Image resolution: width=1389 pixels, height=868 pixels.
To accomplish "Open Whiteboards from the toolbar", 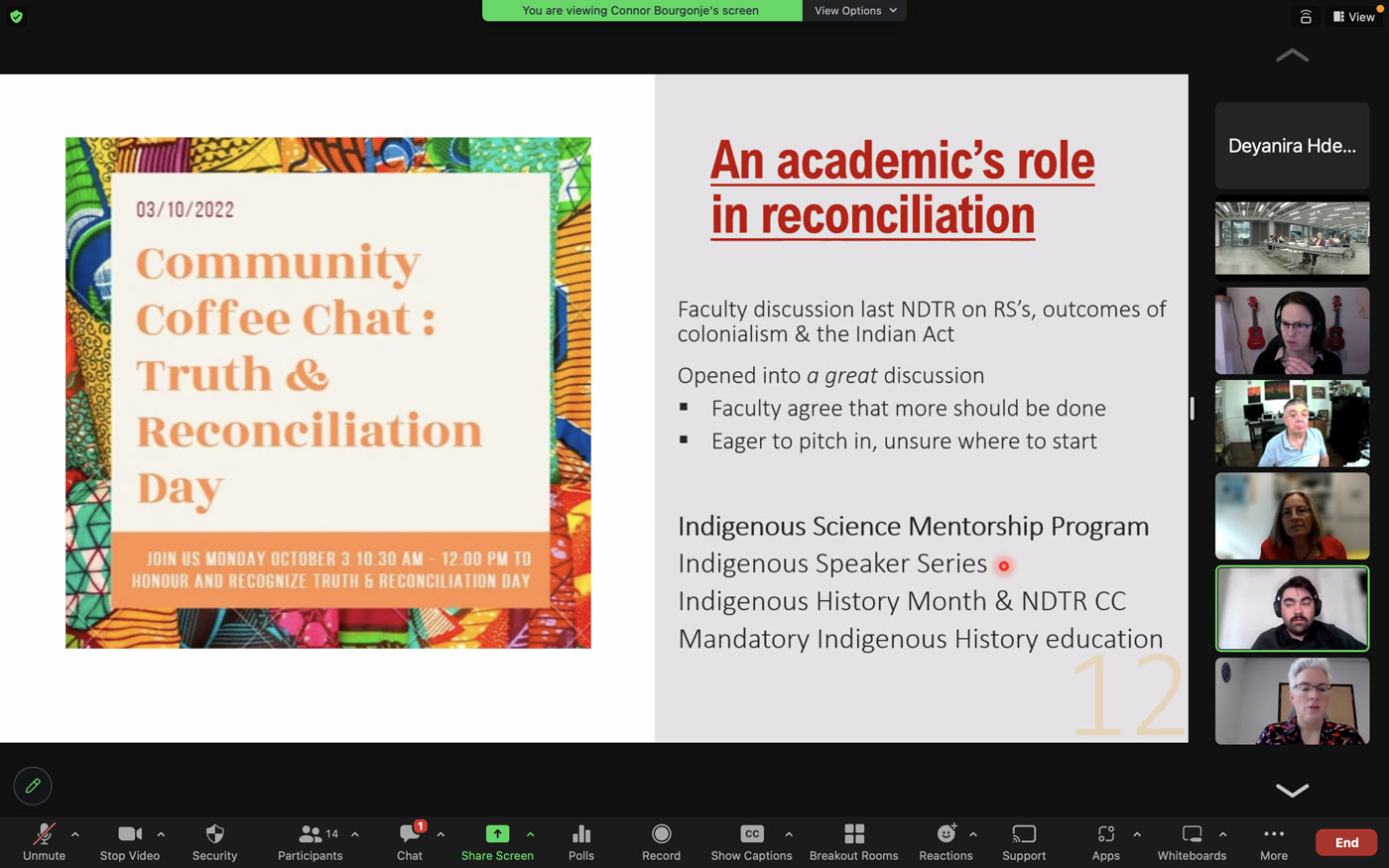I will coord(1192,841).
